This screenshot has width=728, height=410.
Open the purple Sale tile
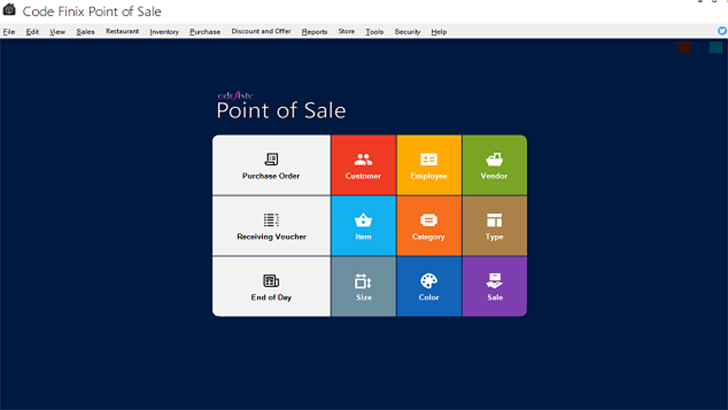(494, 287)
